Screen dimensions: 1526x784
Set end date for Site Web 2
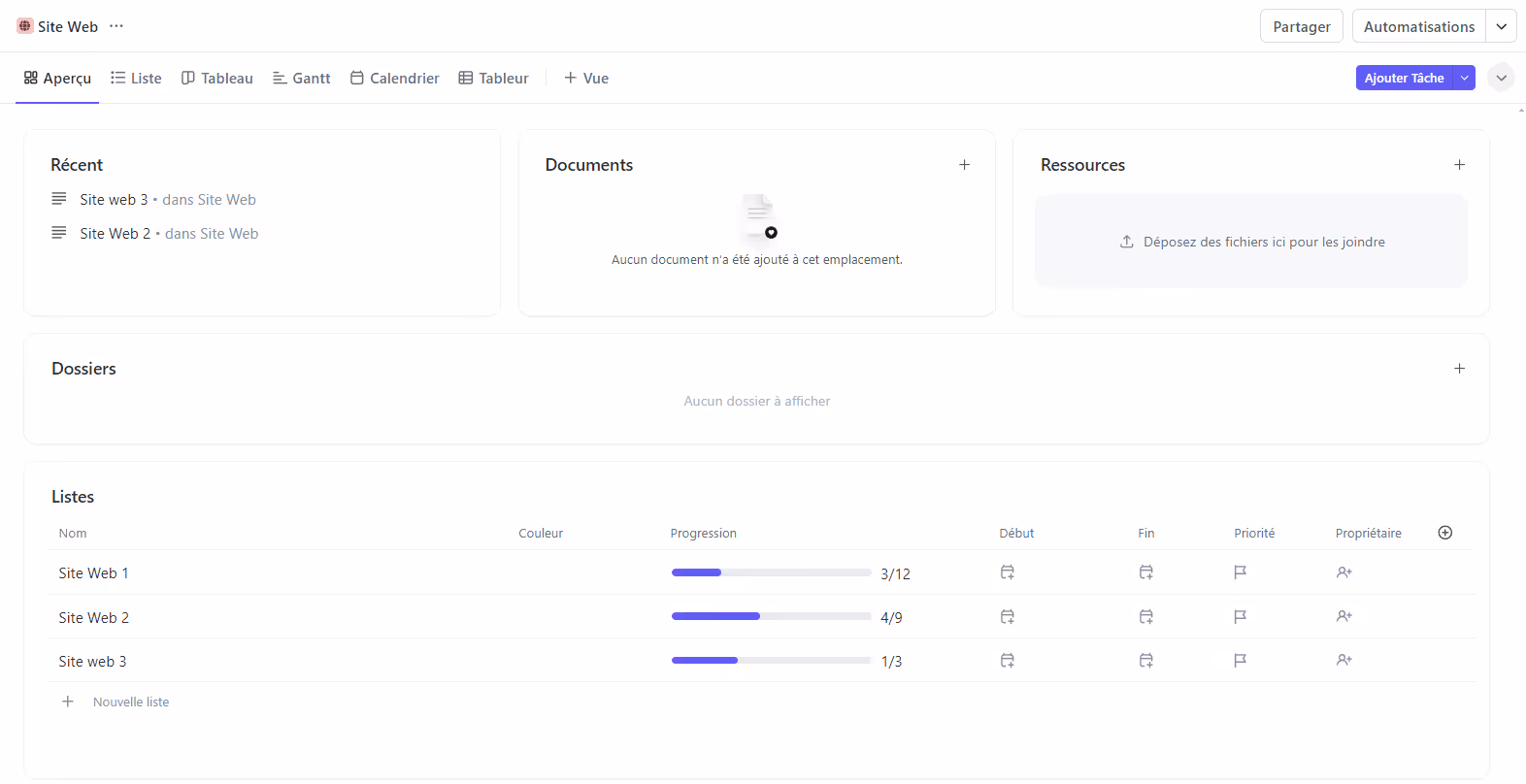[1145, 617]
